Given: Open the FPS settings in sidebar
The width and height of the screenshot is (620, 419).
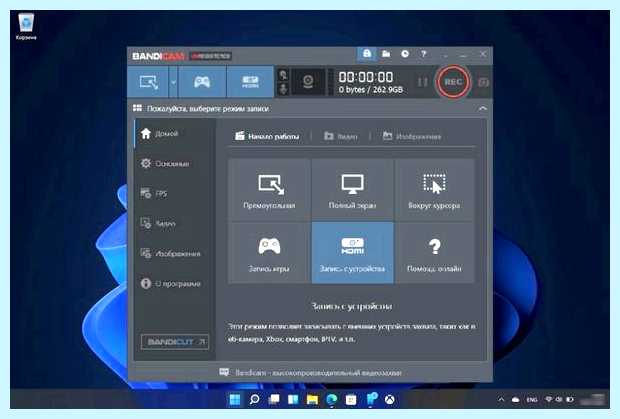Looking at the screenshot, I should point(174,193).
